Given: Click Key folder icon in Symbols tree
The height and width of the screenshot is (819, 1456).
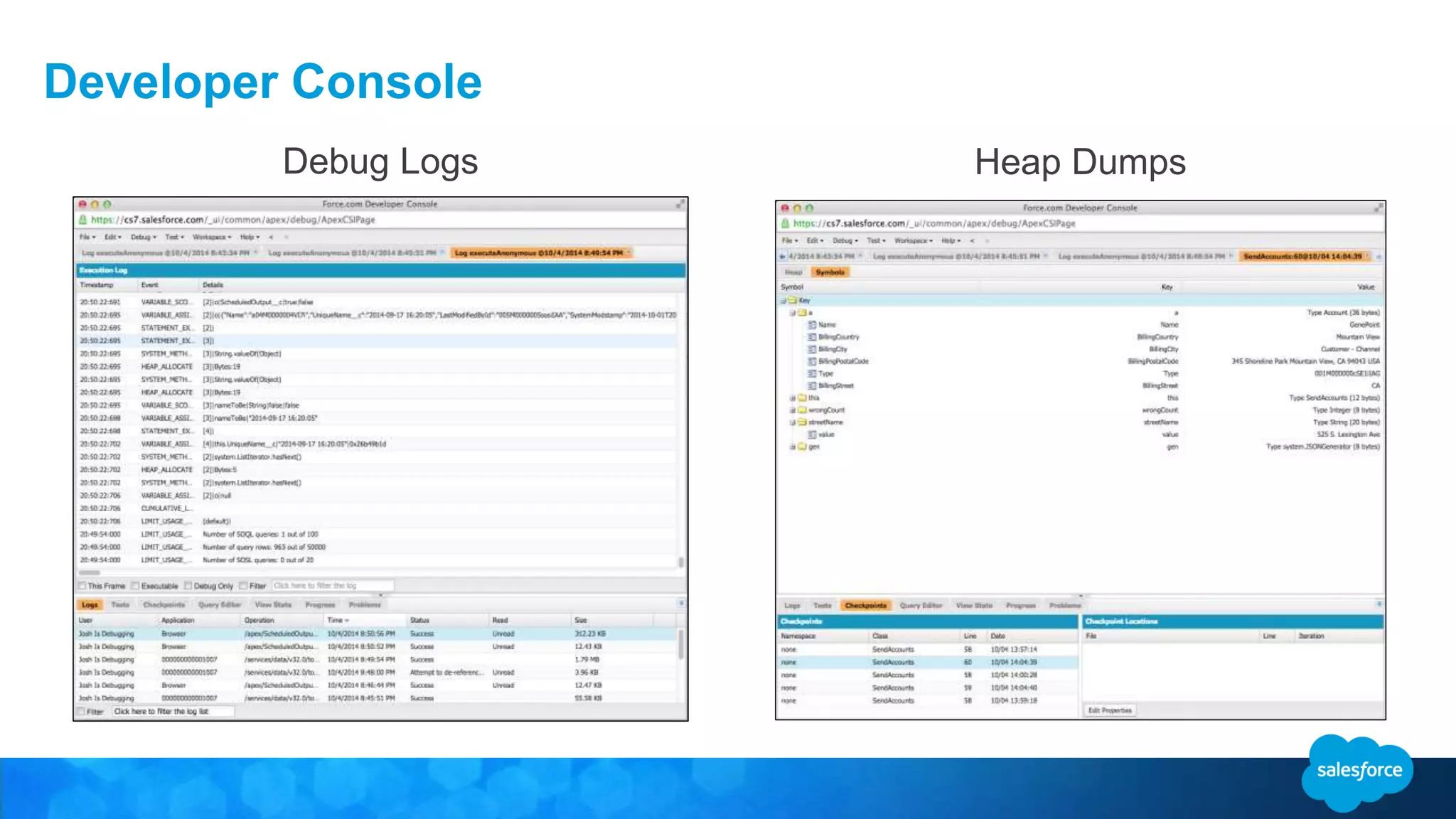Looking at the screenshot, I should 793,301.
